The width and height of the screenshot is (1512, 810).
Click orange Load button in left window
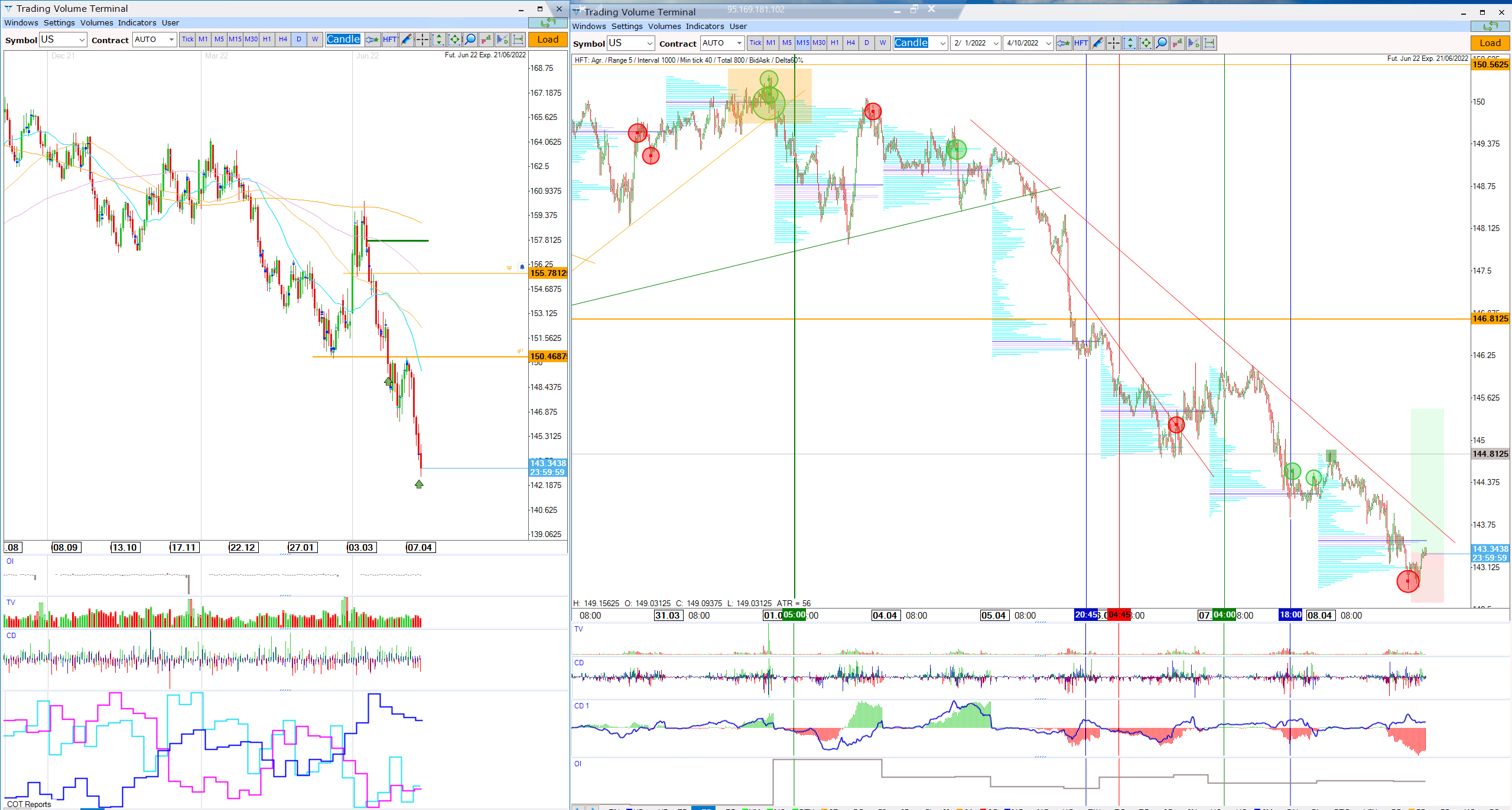(x=548, y=40)
